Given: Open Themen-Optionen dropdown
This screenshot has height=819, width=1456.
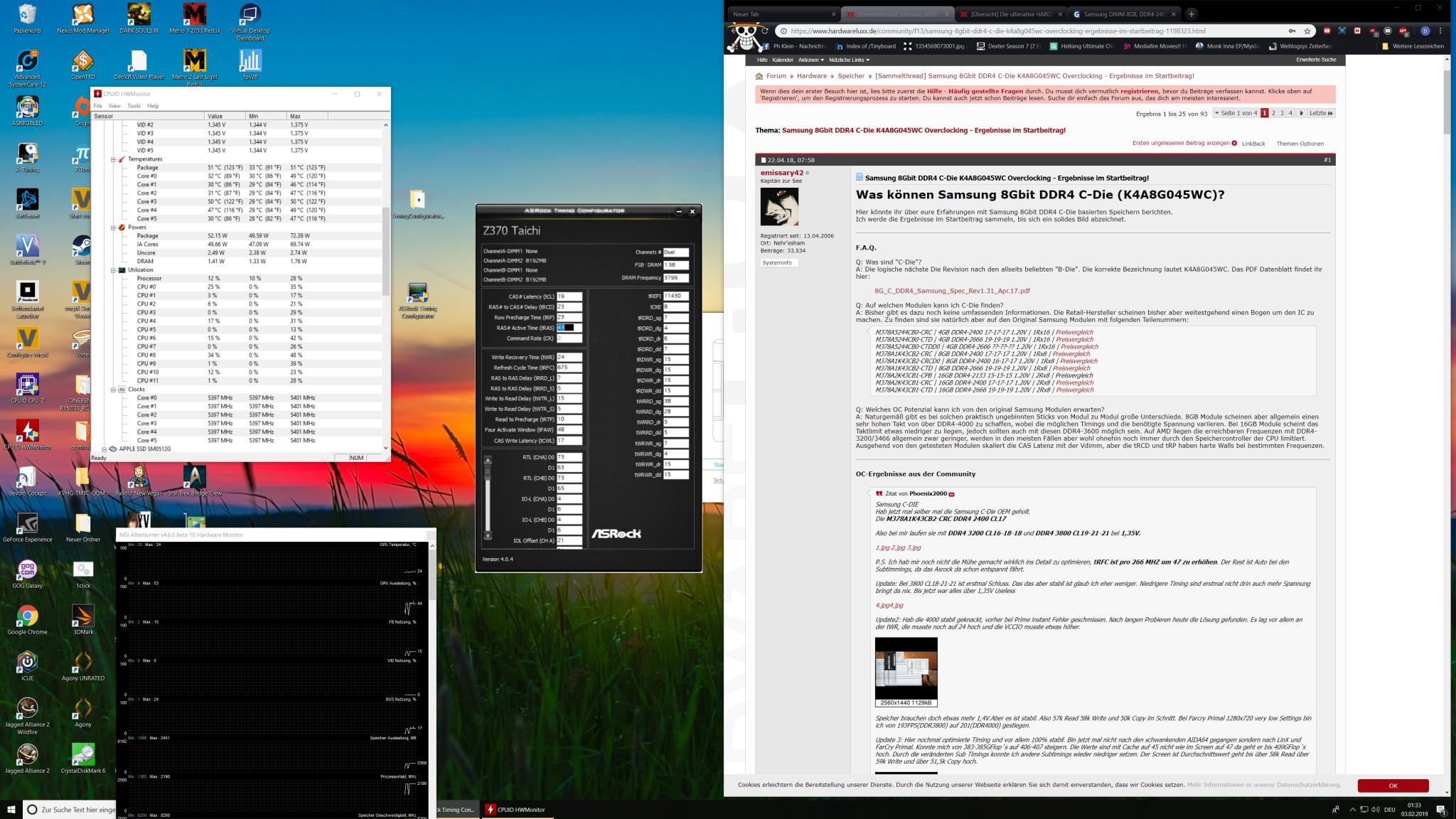Looking at the screenshot, I should [1300, 144].
